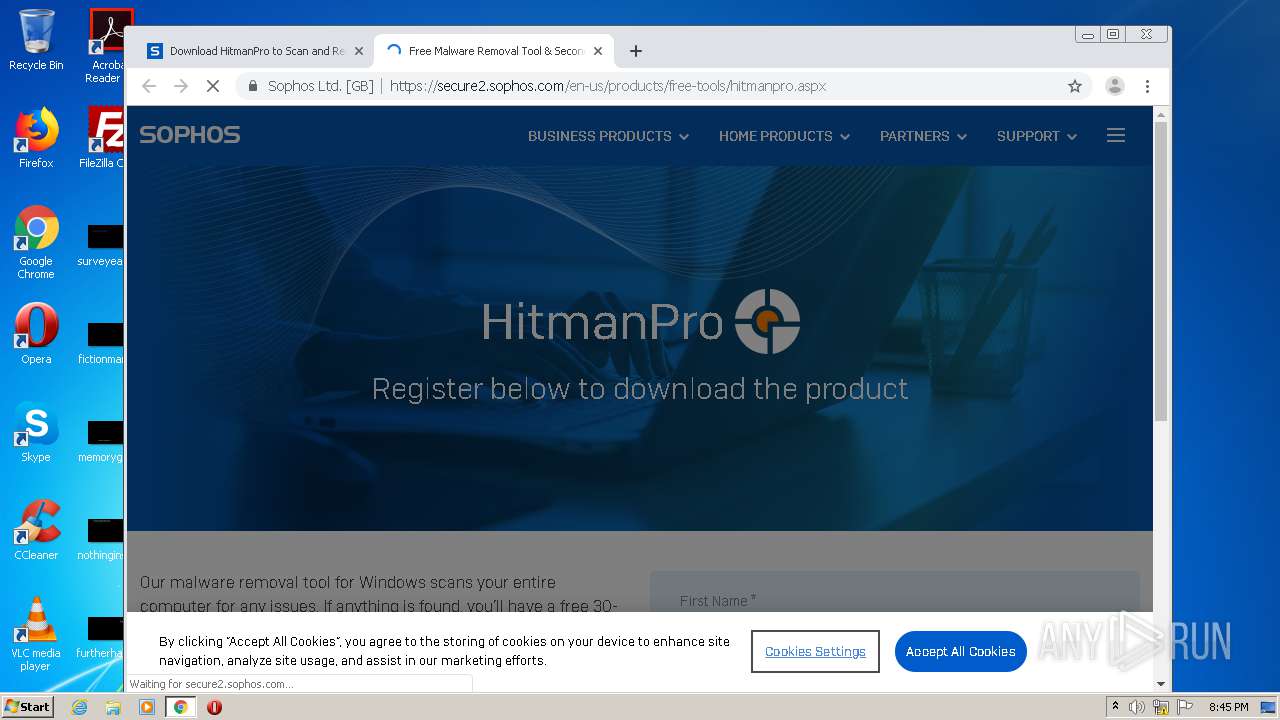This screenshot has height=720, width=1280.
Task: Open CCleaner desktop shortcut
Action: pyautogui.click(x=36, y=530)
